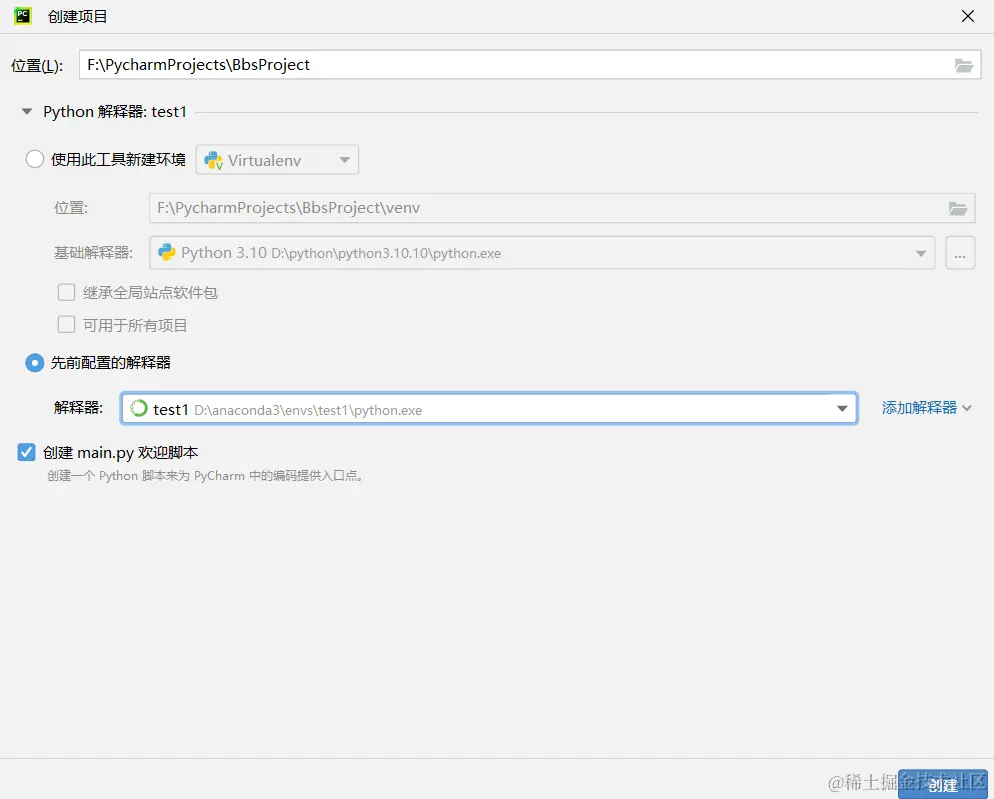Toggle 继承全局站点软件包 checkbox
The width and height of the screenshot is (994, 799).
[x=67, y=292]
